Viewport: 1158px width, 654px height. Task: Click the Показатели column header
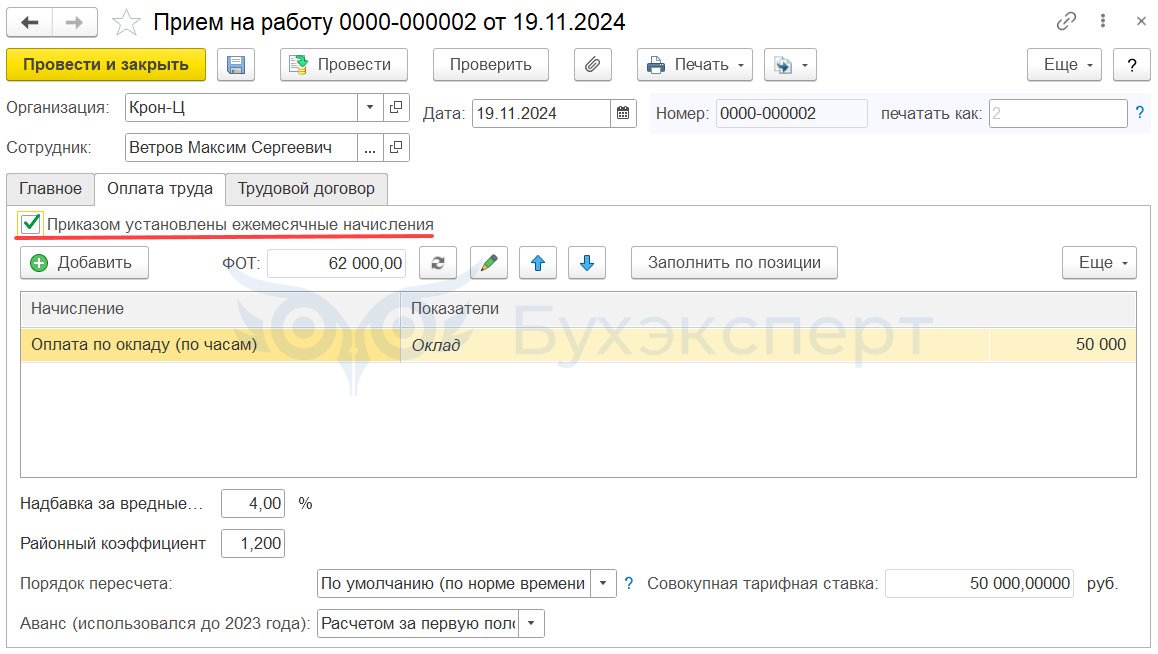coord(768,309)
